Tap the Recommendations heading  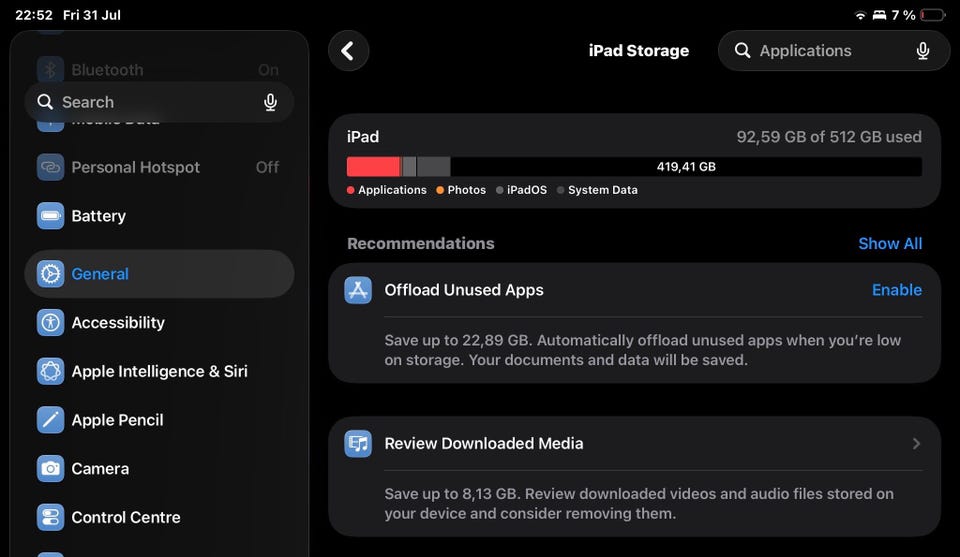point(421,244)
